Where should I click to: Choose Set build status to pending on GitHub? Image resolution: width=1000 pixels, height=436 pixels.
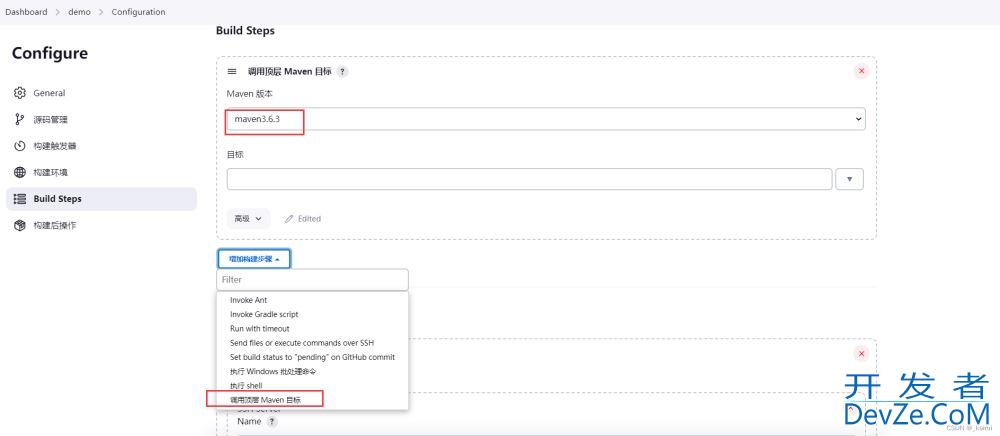[312, 357]
